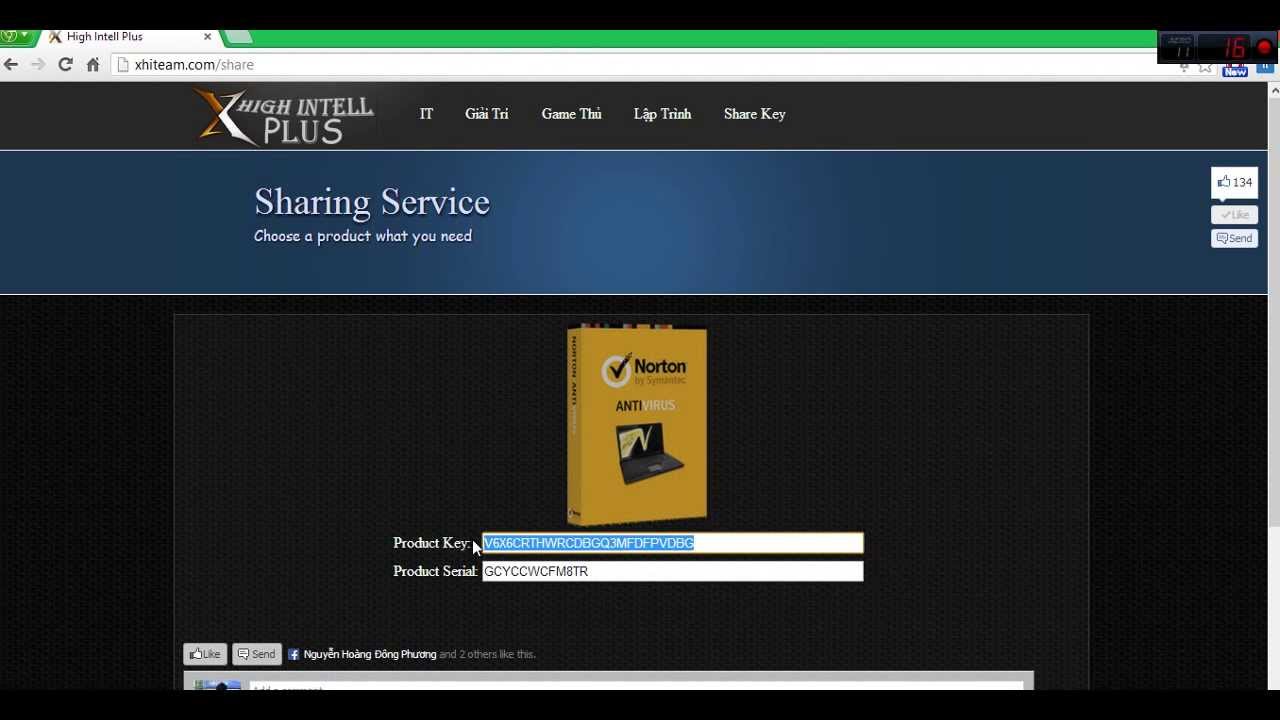
Task: Click the Facebook icon beside the name
Action: (x=294, y=654)
